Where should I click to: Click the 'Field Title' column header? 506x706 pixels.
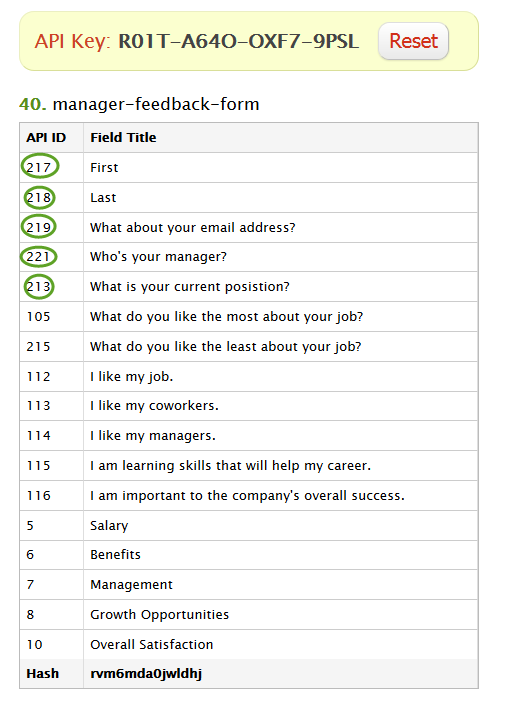pyautogui.click(x=123, y=137)
